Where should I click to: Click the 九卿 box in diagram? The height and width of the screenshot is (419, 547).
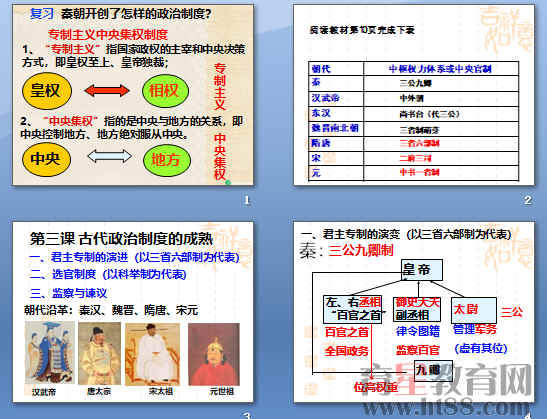(x=434, y=371)
